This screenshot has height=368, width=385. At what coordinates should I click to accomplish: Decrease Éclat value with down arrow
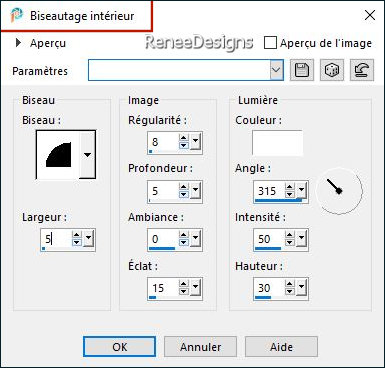click(183, 292)
